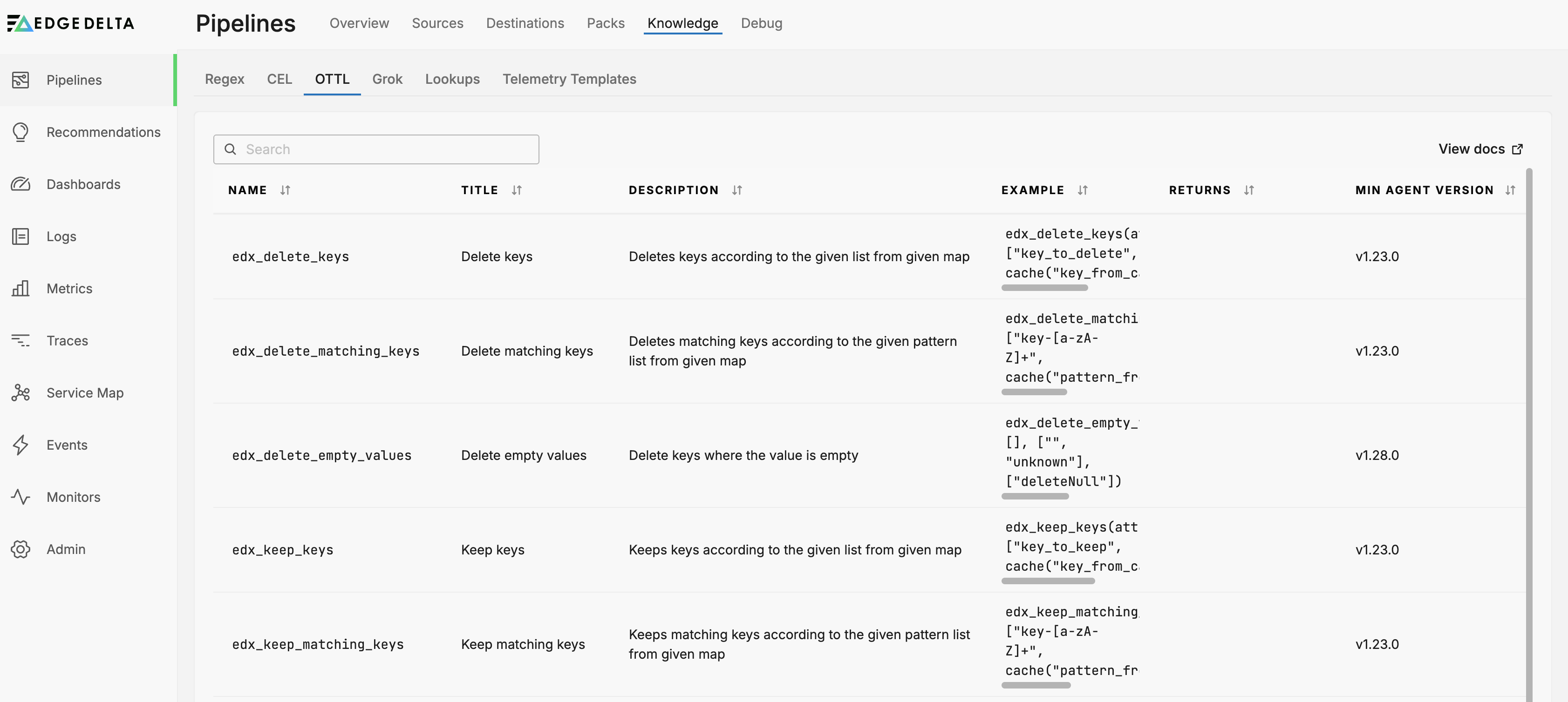Click the Pipelines page heading
This screenshot has height=702, width=1568.
pyautogui.click(x=246, y=24)
